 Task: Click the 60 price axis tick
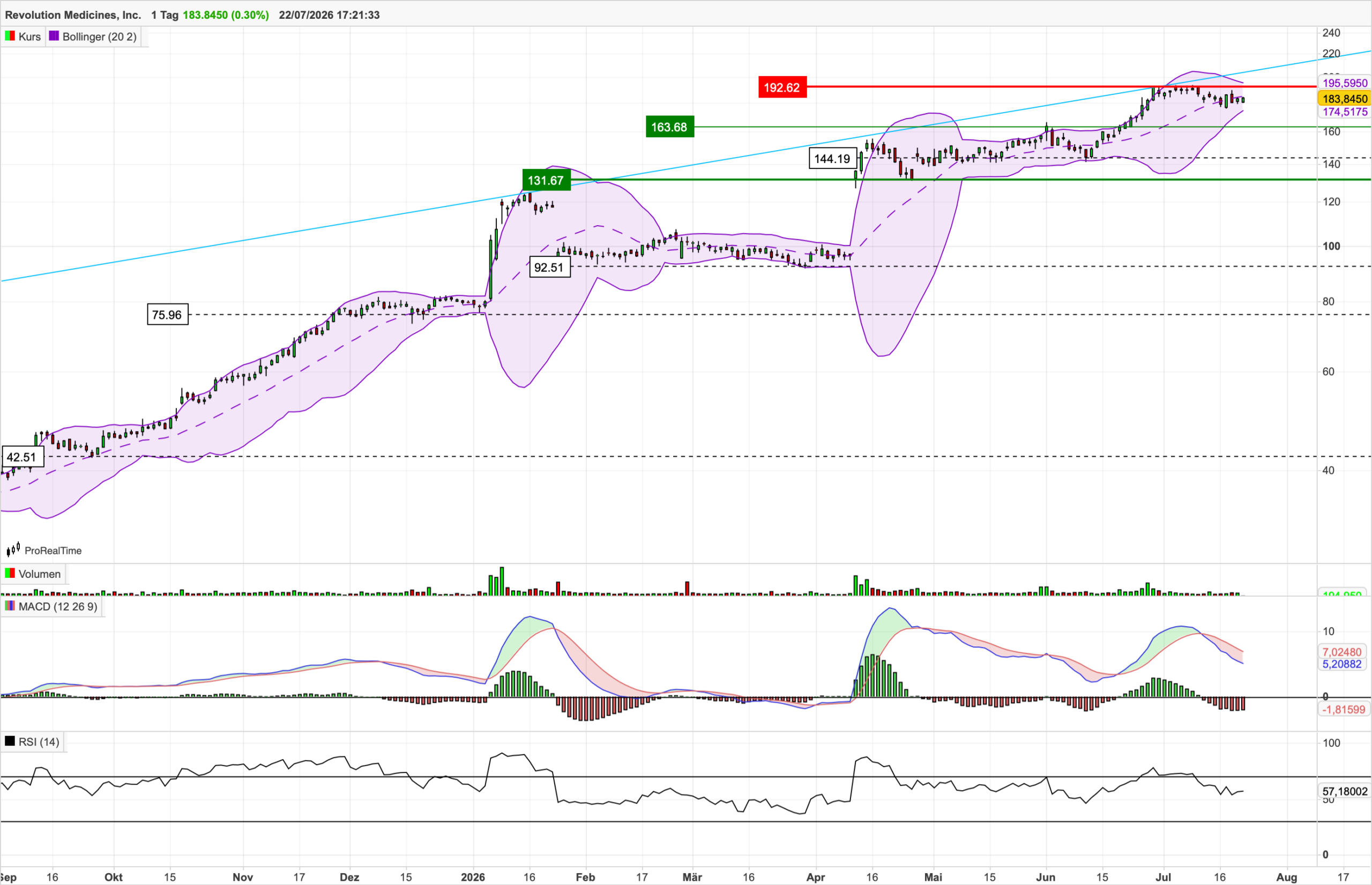click(x=1329, y=372)
